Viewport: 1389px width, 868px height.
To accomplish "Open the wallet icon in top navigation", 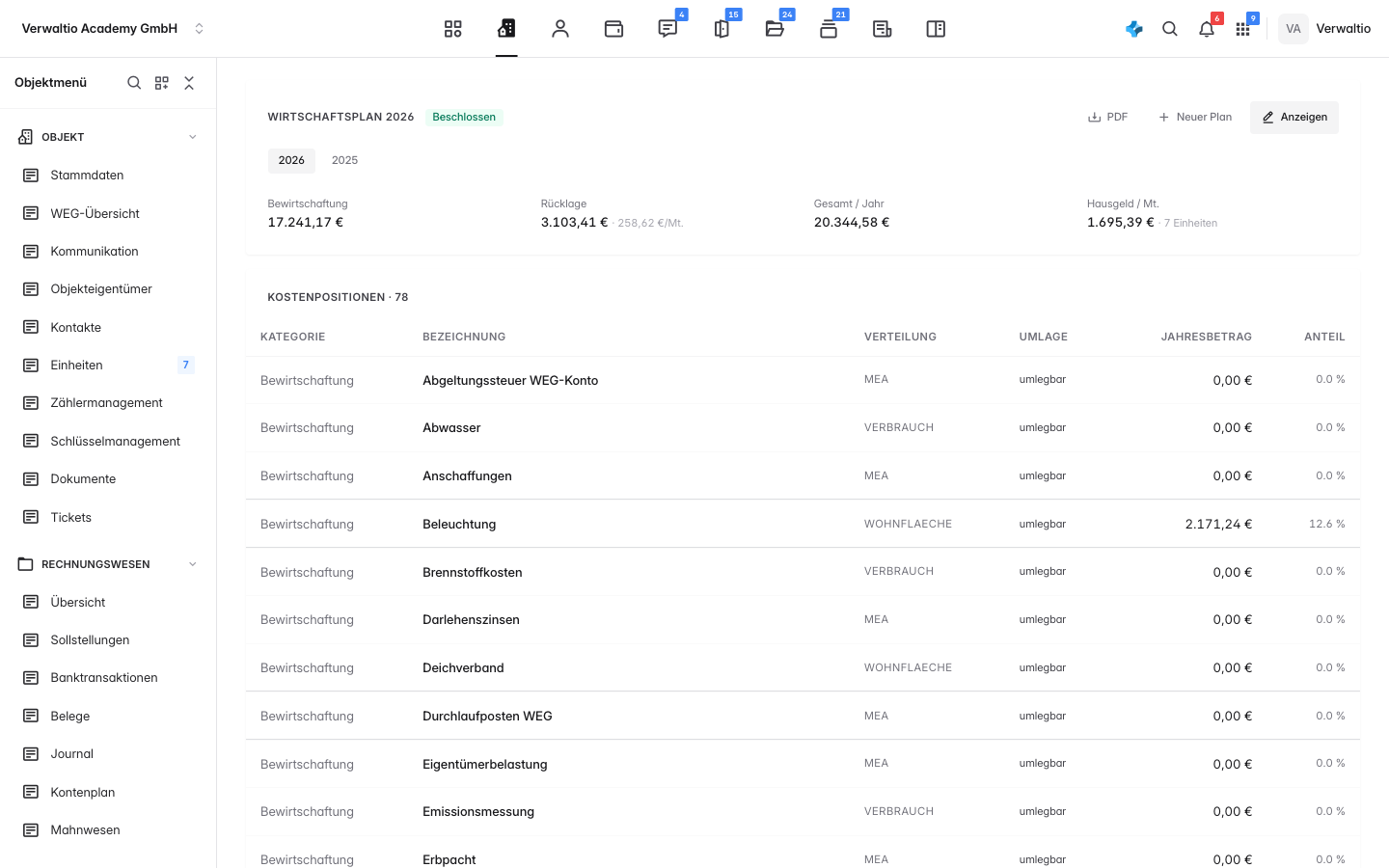I will coord(613,29).
